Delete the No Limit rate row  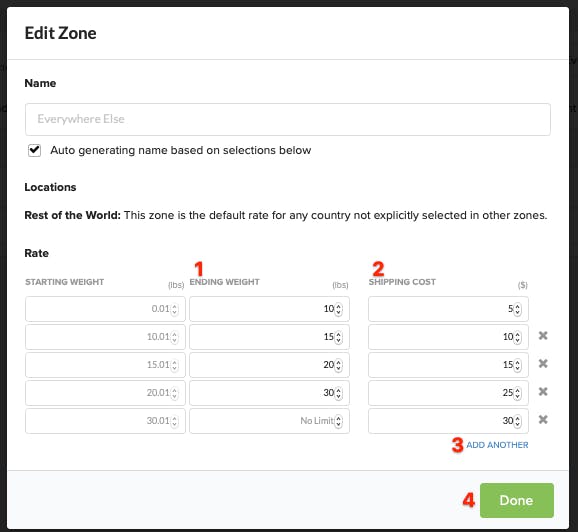tap(543, 420)
